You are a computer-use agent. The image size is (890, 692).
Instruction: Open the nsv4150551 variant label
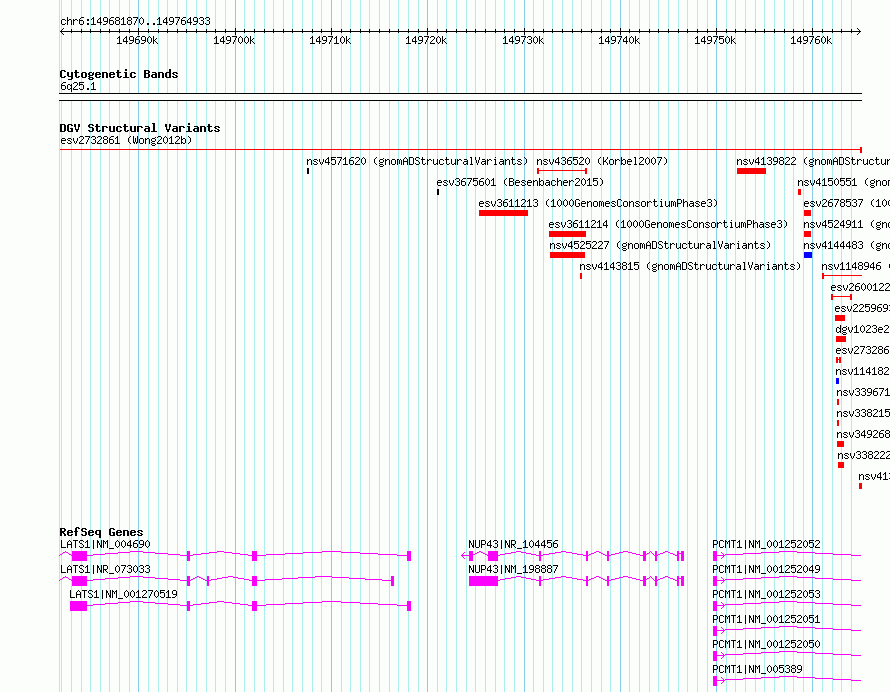point(843,182)
